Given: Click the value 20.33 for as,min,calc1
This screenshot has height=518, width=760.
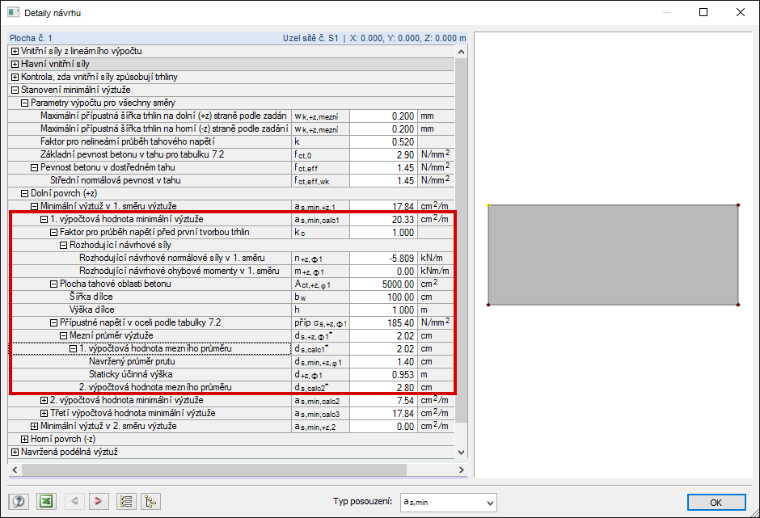Looking at the screenshot, I should pyautogui.click(x=403, y=220).
